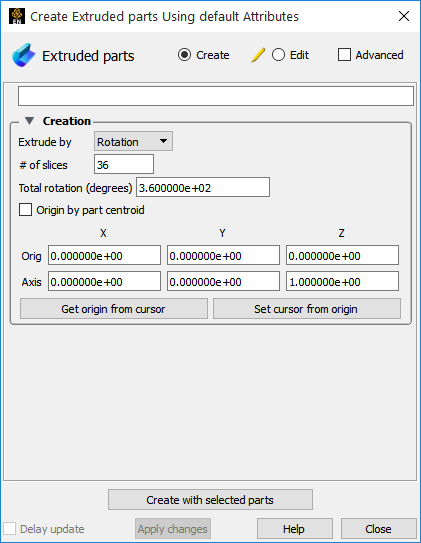Screen dimensions: 421x543
Task: Click the Orig row label
Action: (x=31, y=256)
